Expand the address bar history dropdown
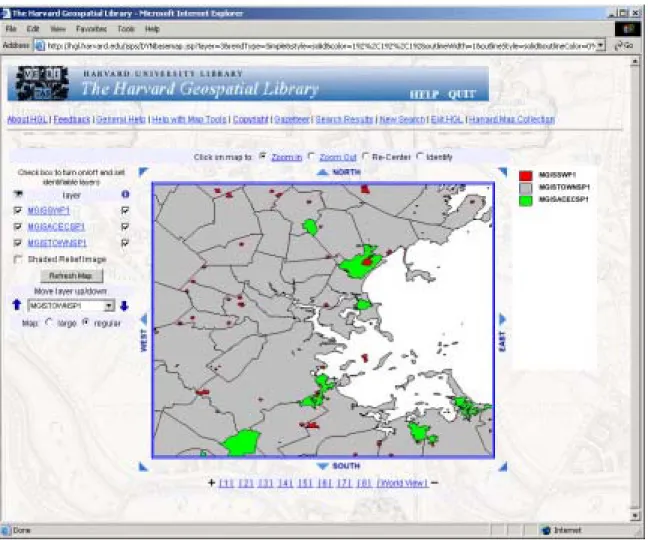 tap(601, 45)
